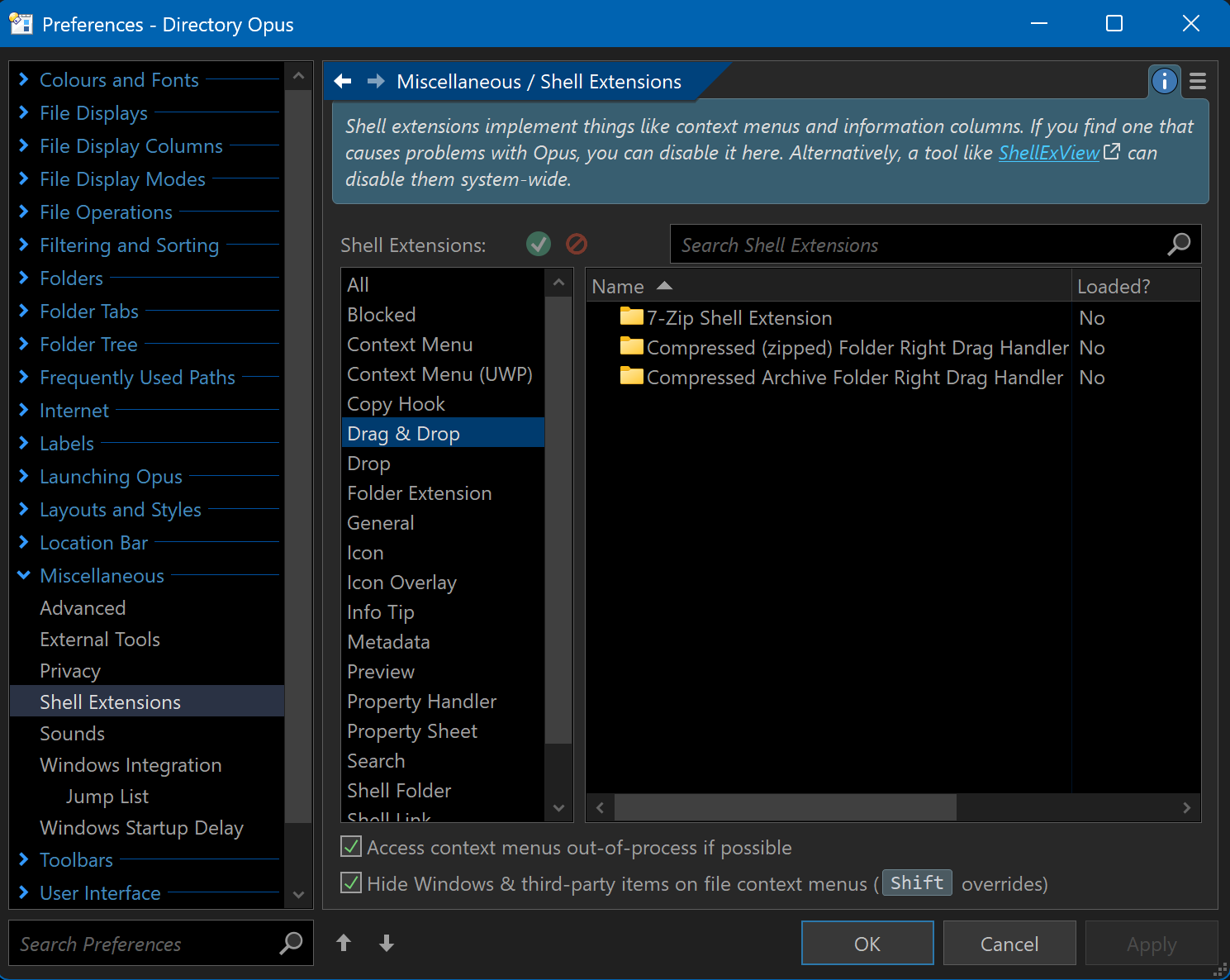This screenshot has height=980, width=1230.
Task: Expand the Filtering and Sorting category
Action: (x=24, y=245)
